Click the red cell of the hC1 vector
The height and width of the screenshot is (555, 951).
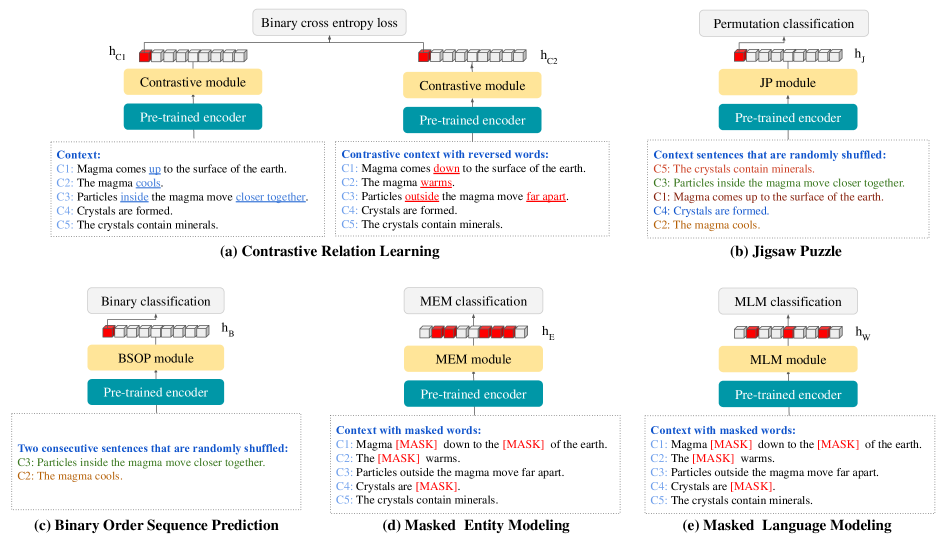[x=145, y=56]
